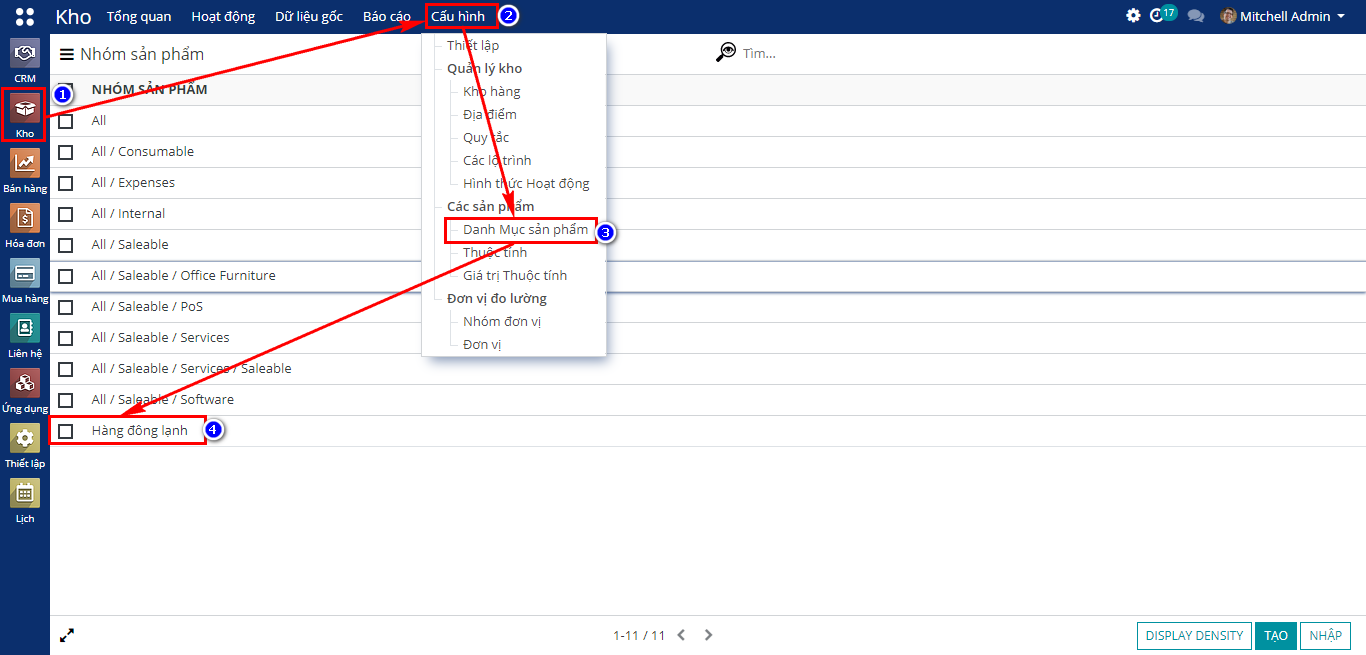The width and height of the screenshot is (1366, 655).
Task: Go to previous page with left chevron
Action: tap(681, 635)
